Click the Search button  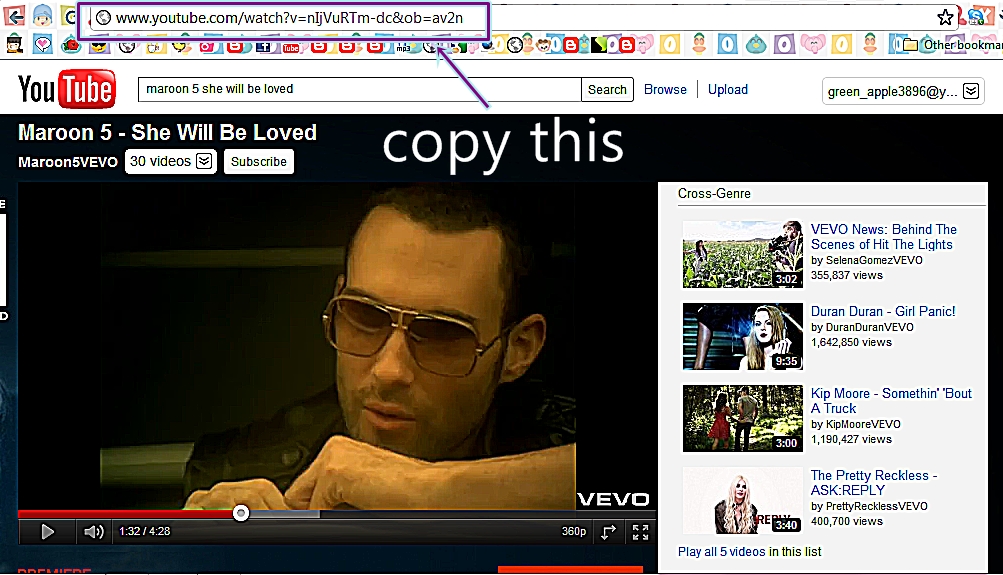(607, 90)
